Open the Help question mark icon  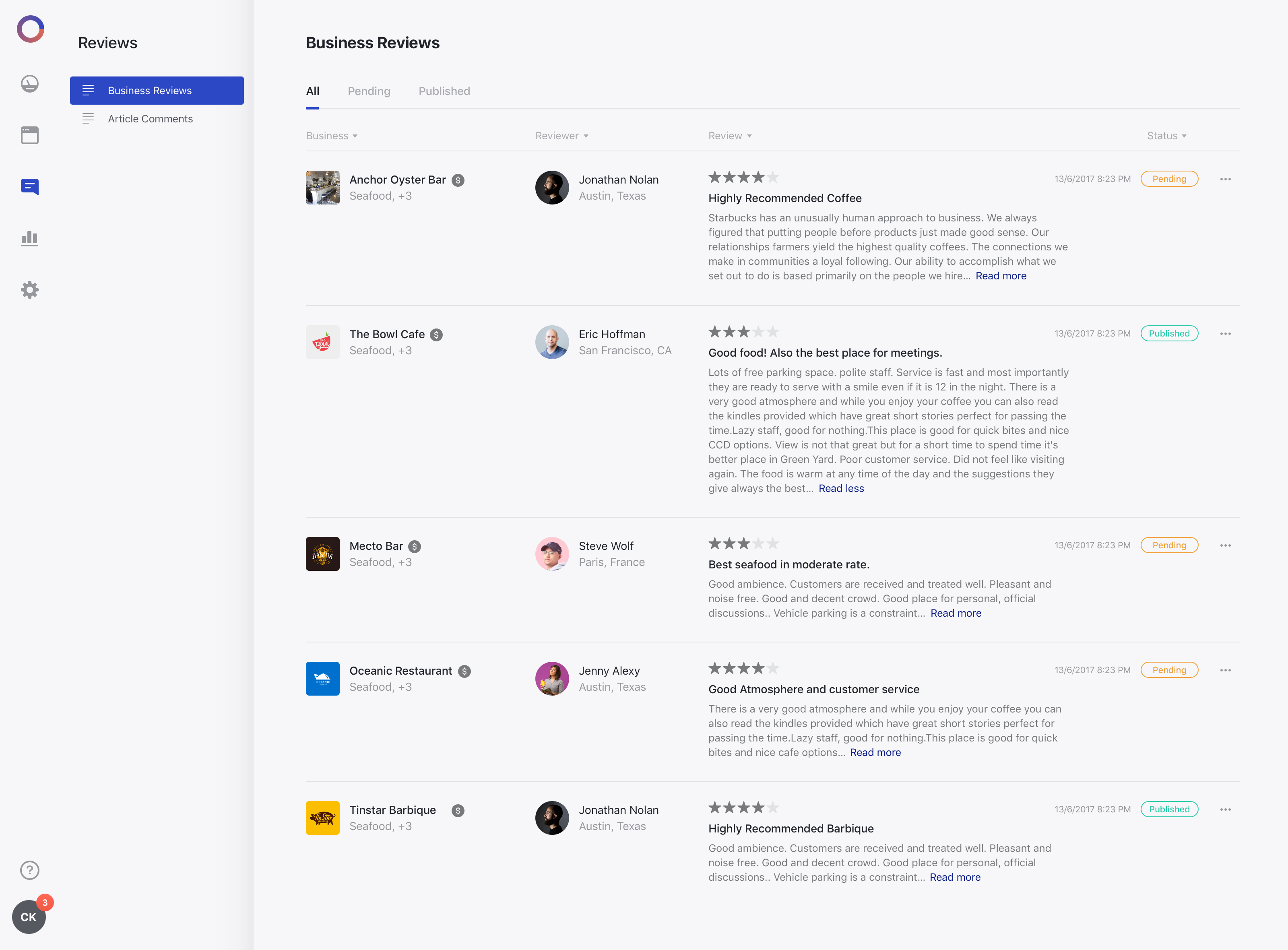click(x=29, y=870)
